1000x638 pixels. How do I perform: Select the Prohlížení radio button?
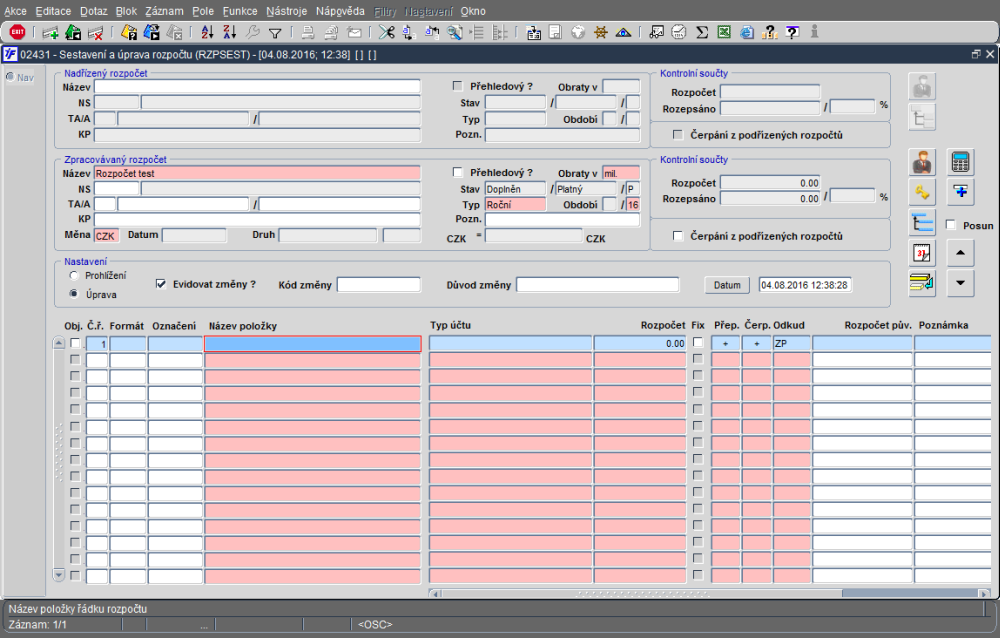pyautogui.click(x=73, y=274)
